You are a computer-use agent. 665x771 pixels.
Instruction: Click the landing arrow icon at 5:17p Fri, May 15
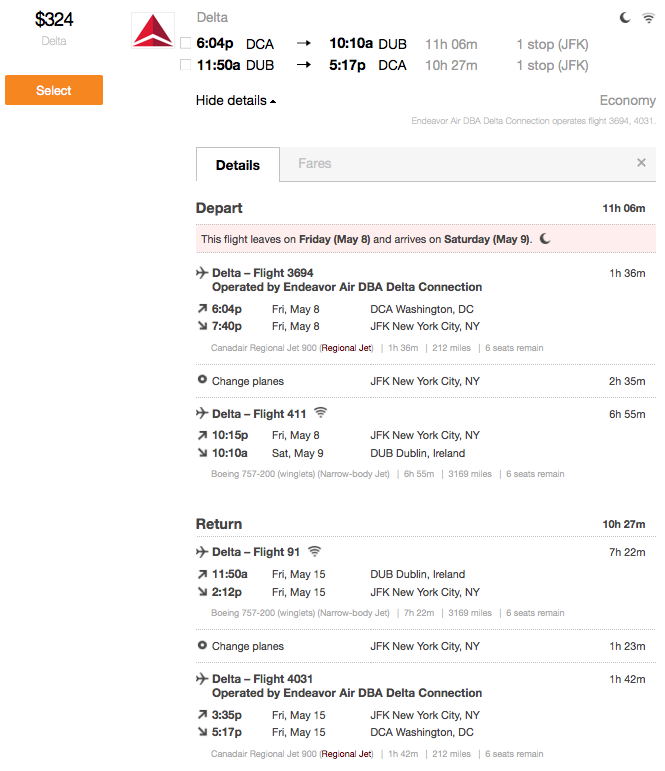pyautogui.click(x=202, y=732)
